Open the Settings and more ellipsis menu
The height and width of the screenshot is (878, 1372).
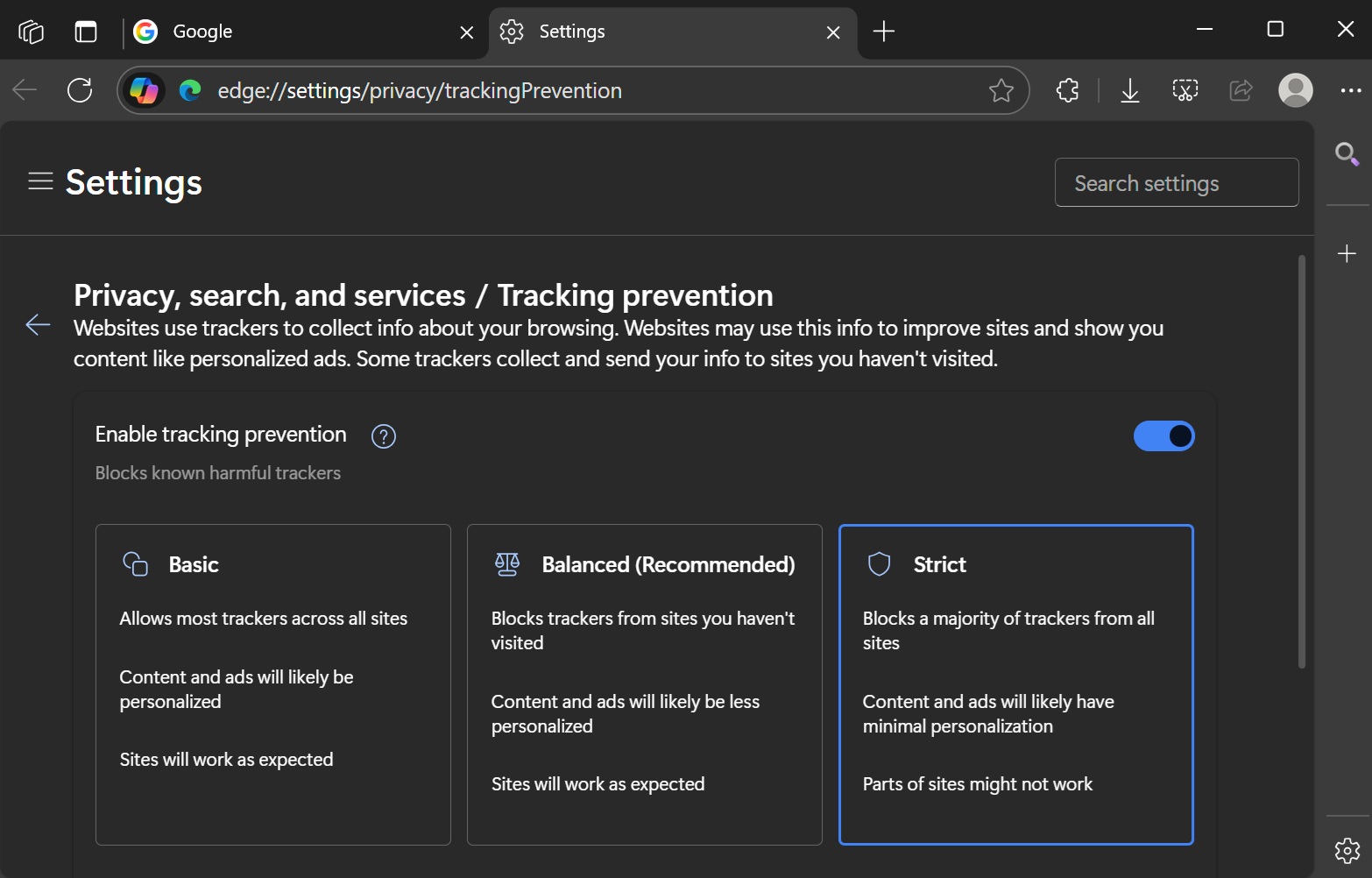pyautogui.click(x=1350, y=90)
